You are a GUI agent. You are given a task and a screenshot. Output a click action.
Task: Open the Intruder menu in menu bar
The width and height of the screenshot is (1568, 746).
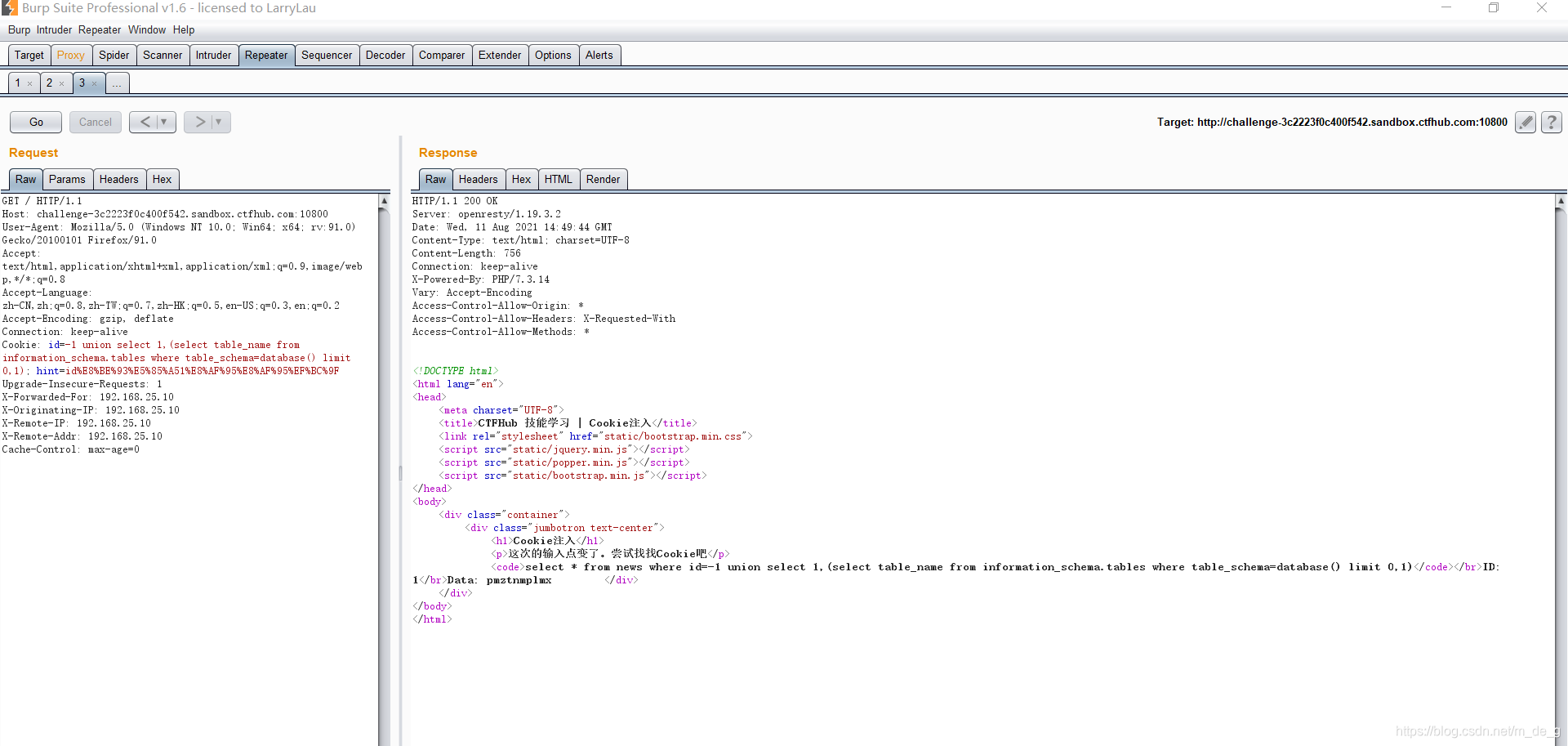click(x=54, y=29)
